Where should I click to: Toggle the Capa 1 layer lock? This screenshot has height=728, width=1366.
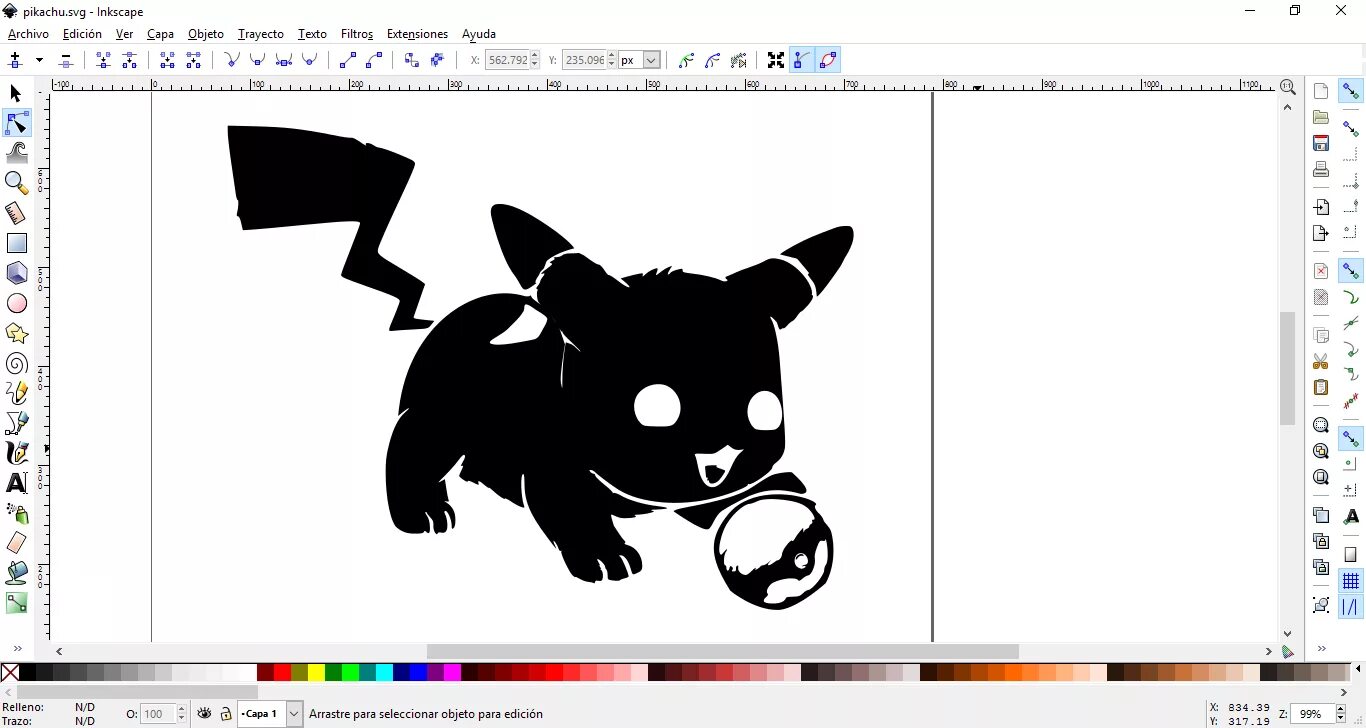coord(226,714)
